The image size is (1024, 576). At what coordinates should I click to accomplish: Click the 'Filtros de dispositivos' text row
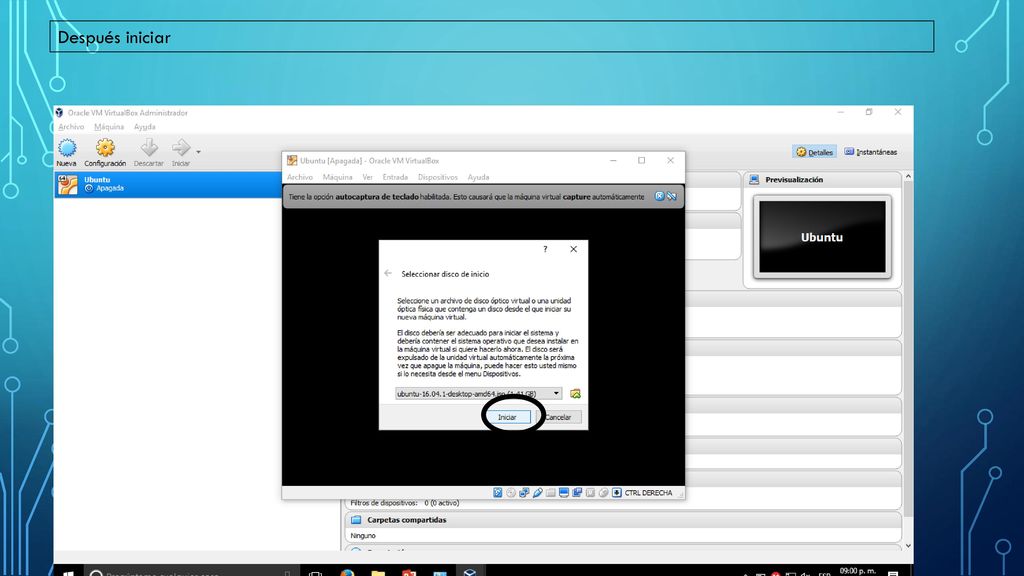click(405, 503)
